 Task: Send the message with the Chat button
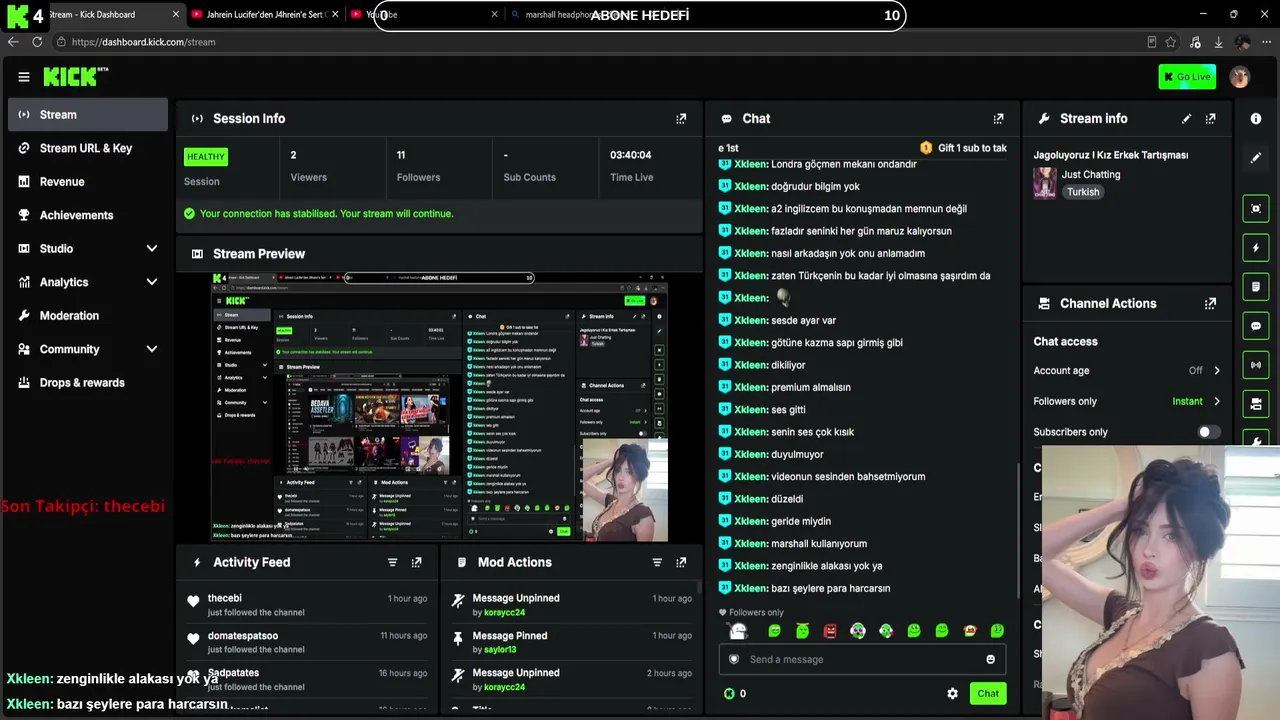coord(988,693)
